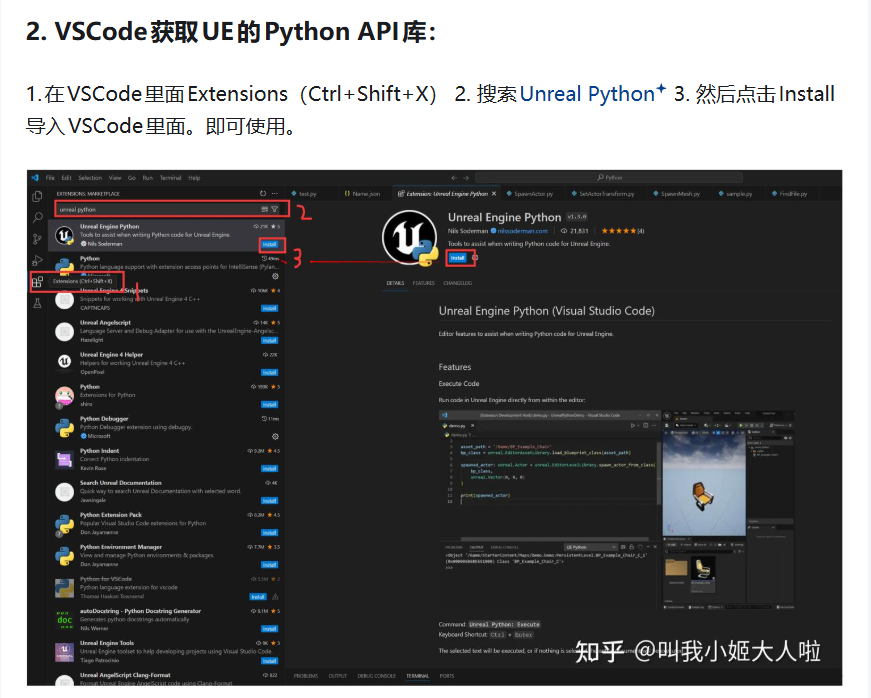Install Unreal Engine 4 Snippets extension
The height and width of the screenshot is (698, 871).
(270, 308)
